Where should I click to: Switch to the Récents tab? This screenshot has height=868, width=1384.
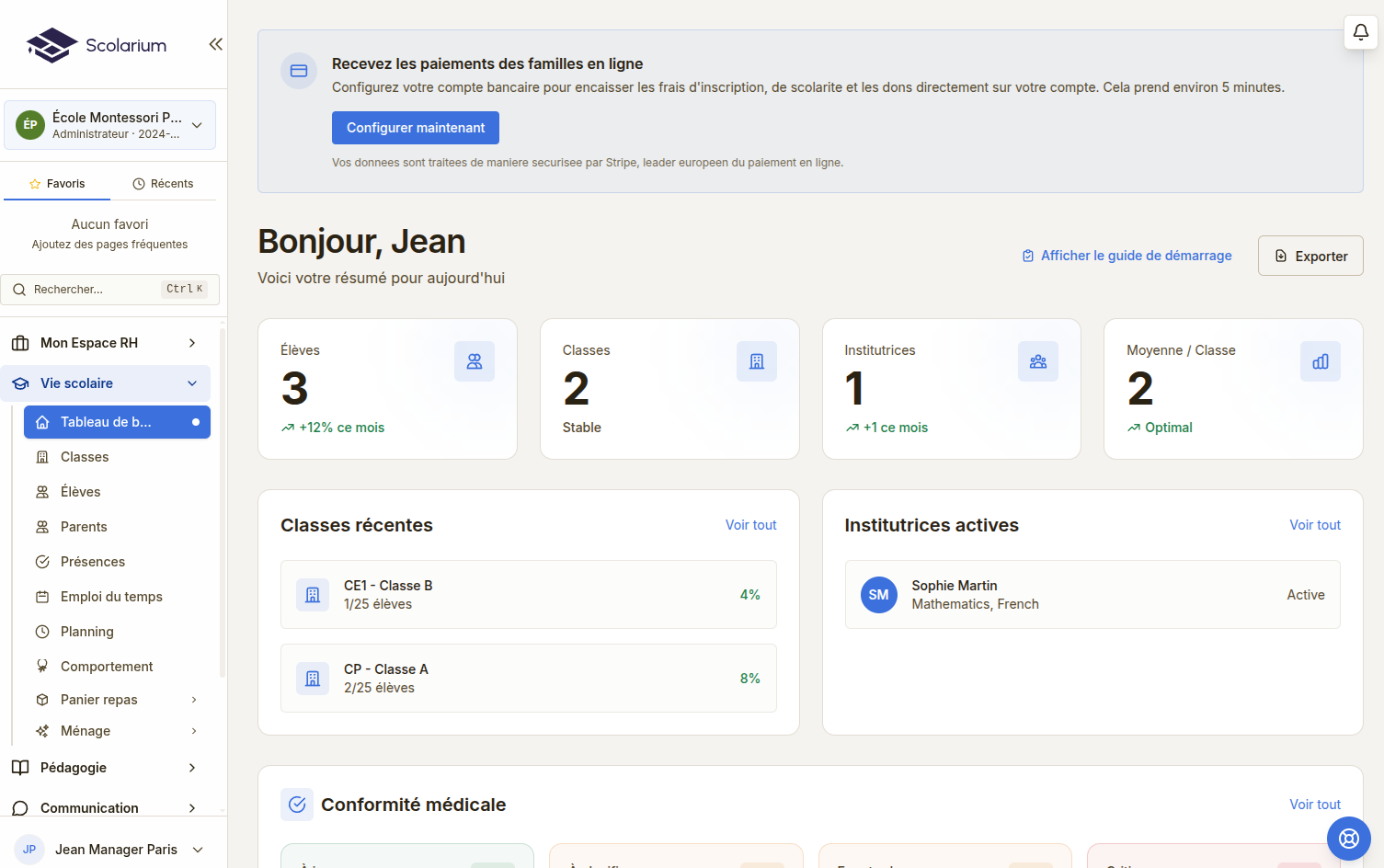[x=163, y=184]
